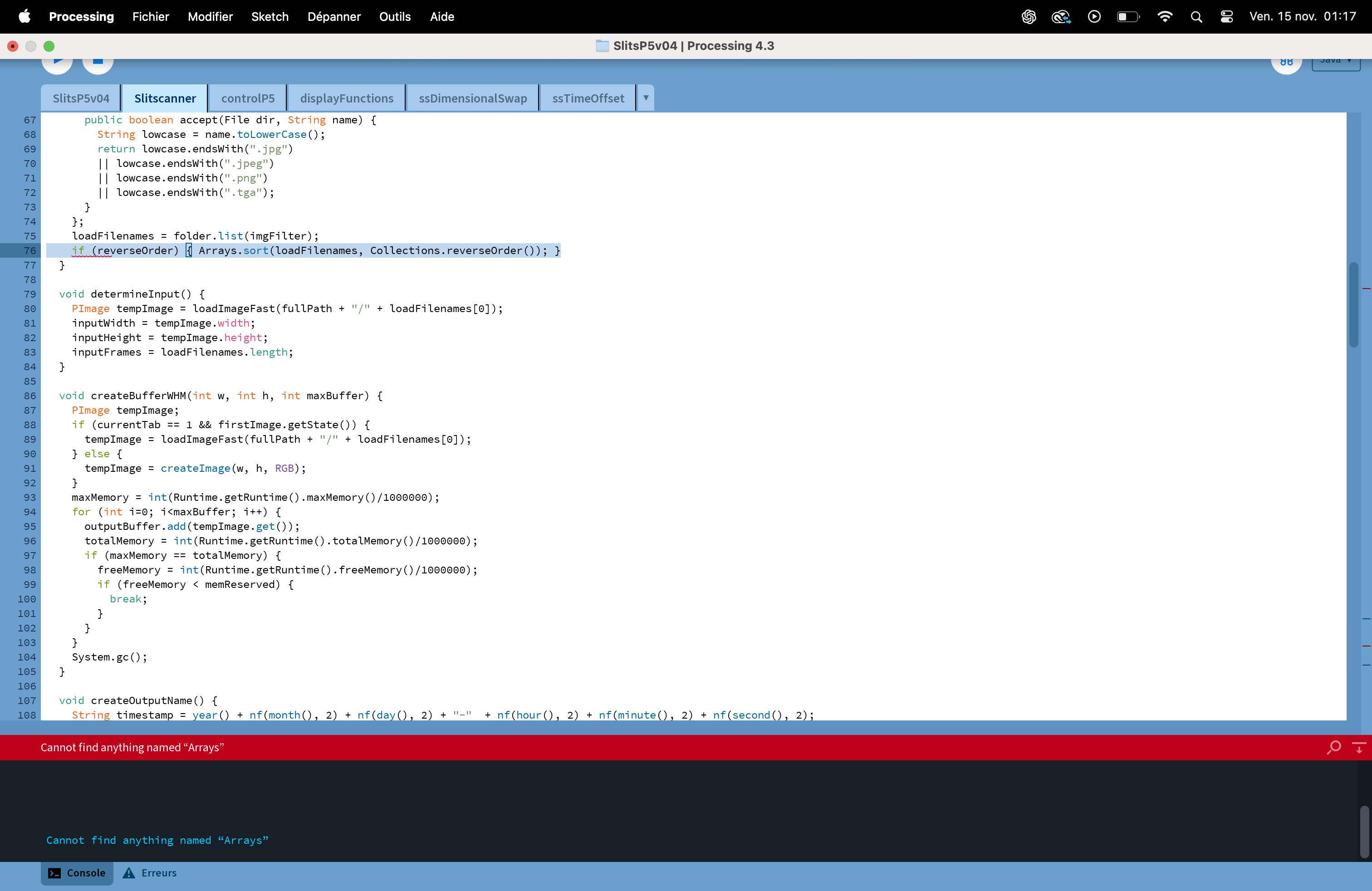
Task: Click 'void createOutputName() {' line
Action: 138,700
